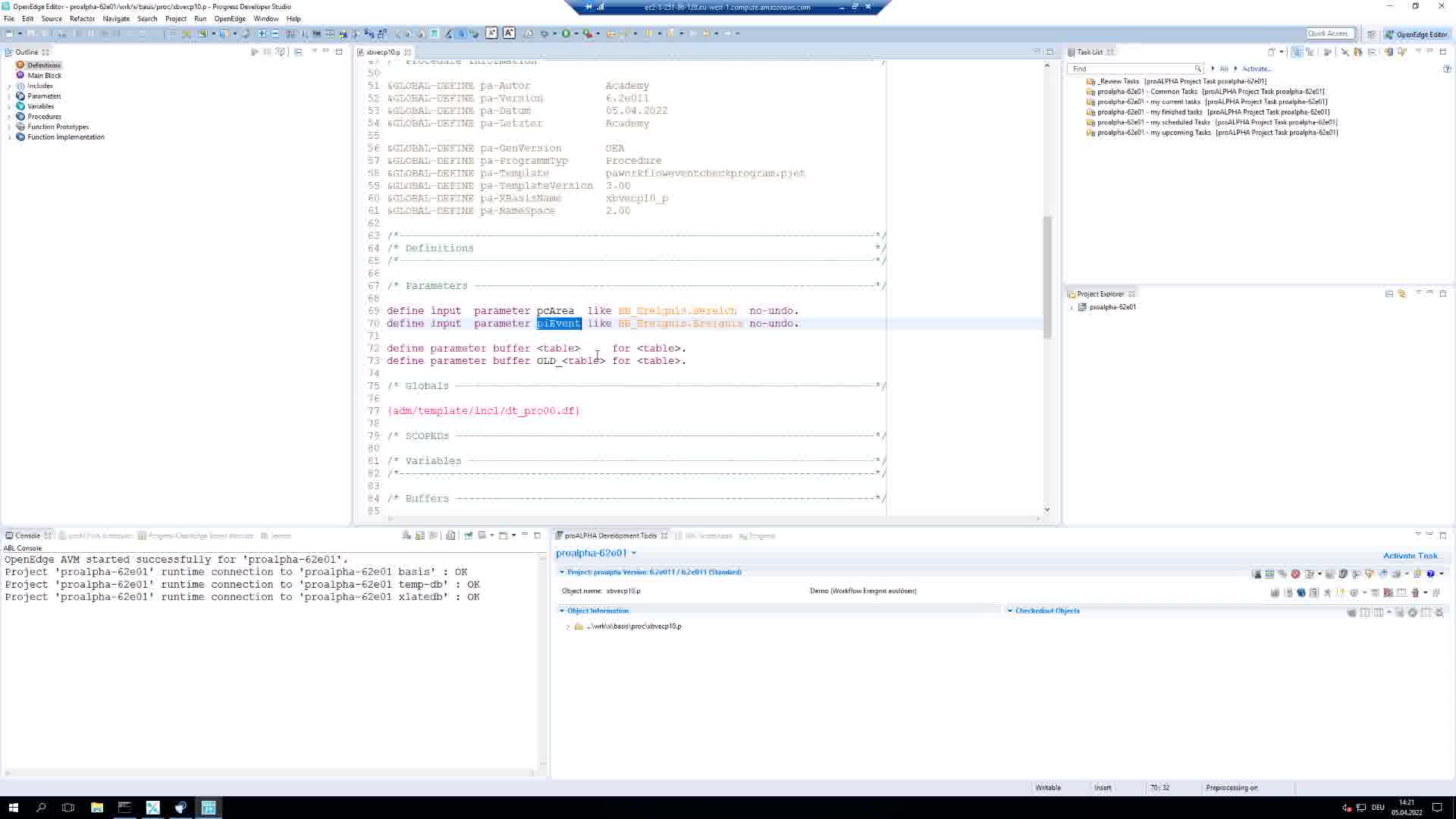Viewport: 1456px width, 819px height.
Task: Expand proalpha-62e01 project in Project Explorer
Action: point(1072,307)
